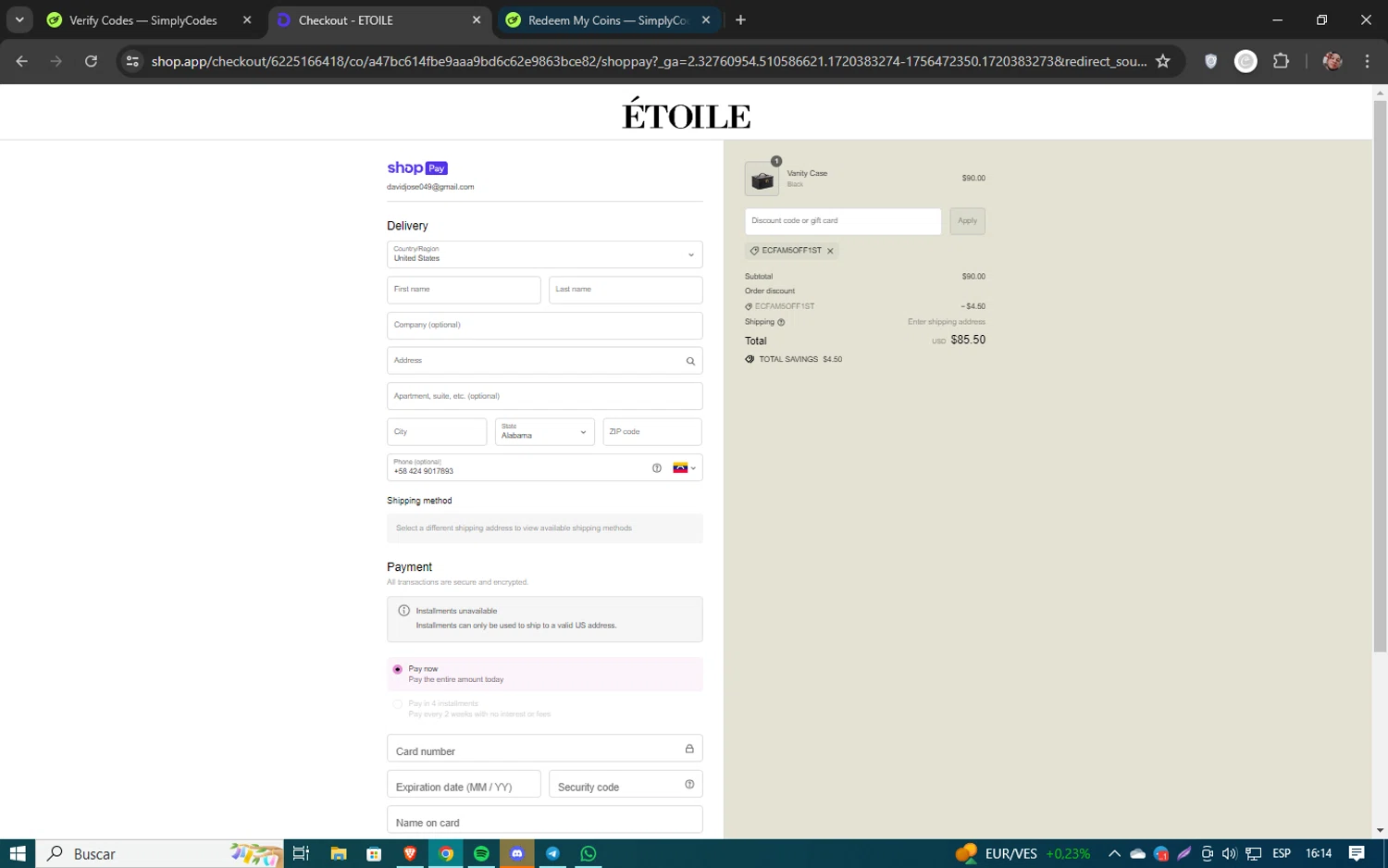
Task: Bookmark this page with the star icon
Action: pos(1163,61)
